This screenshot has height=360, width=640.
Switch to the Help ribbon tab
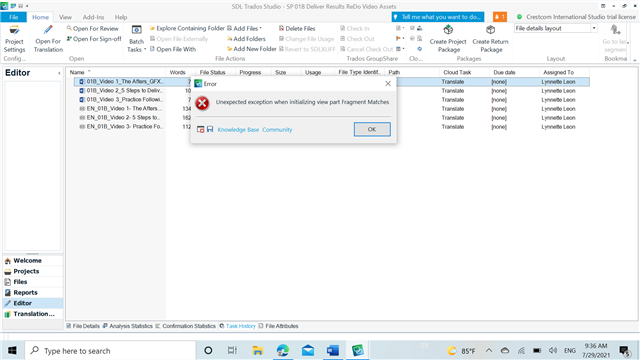coord(121,17)
